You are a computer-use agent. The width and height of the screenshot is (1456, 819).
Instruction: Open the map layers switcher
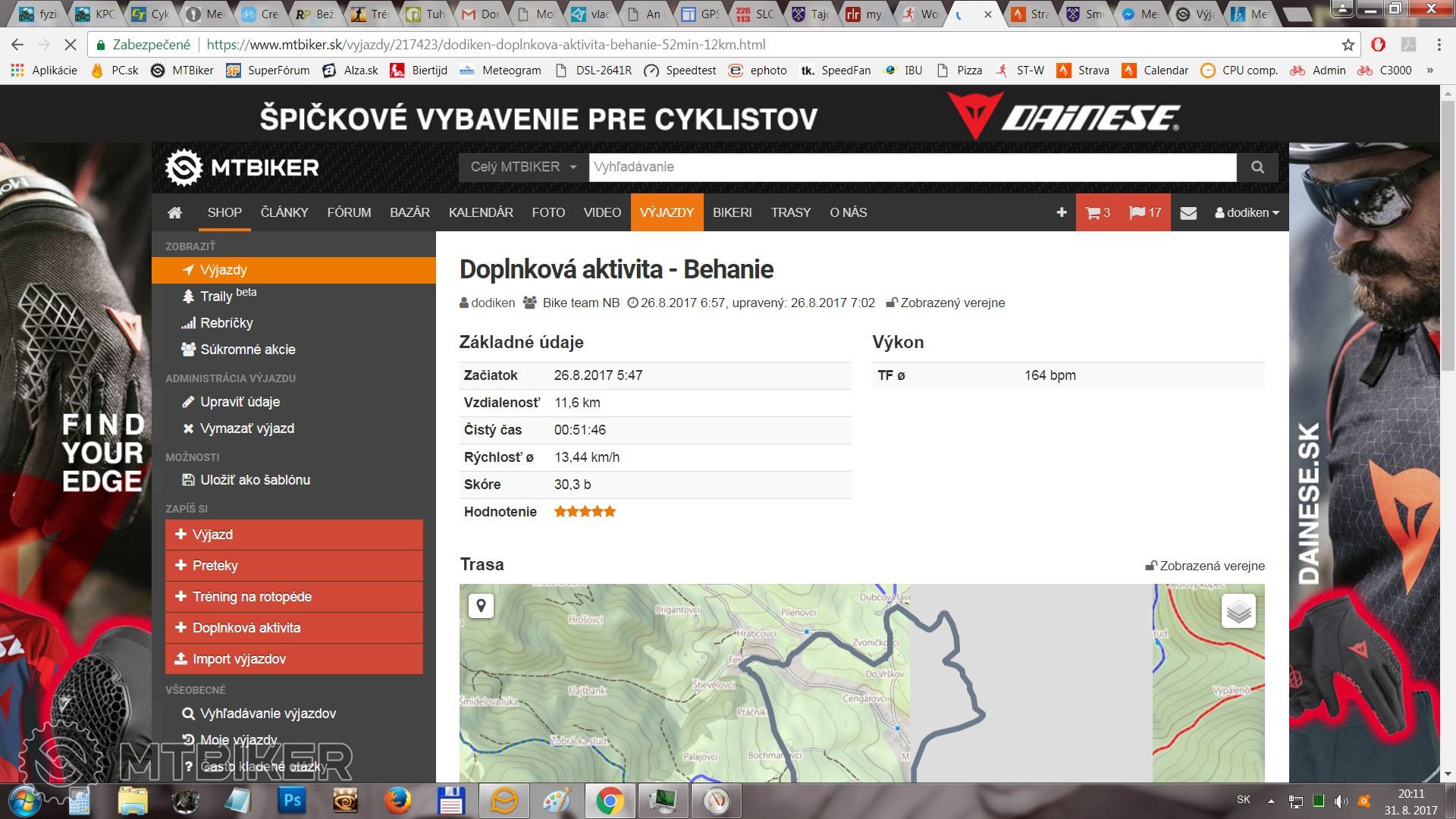coord(1238,610)
